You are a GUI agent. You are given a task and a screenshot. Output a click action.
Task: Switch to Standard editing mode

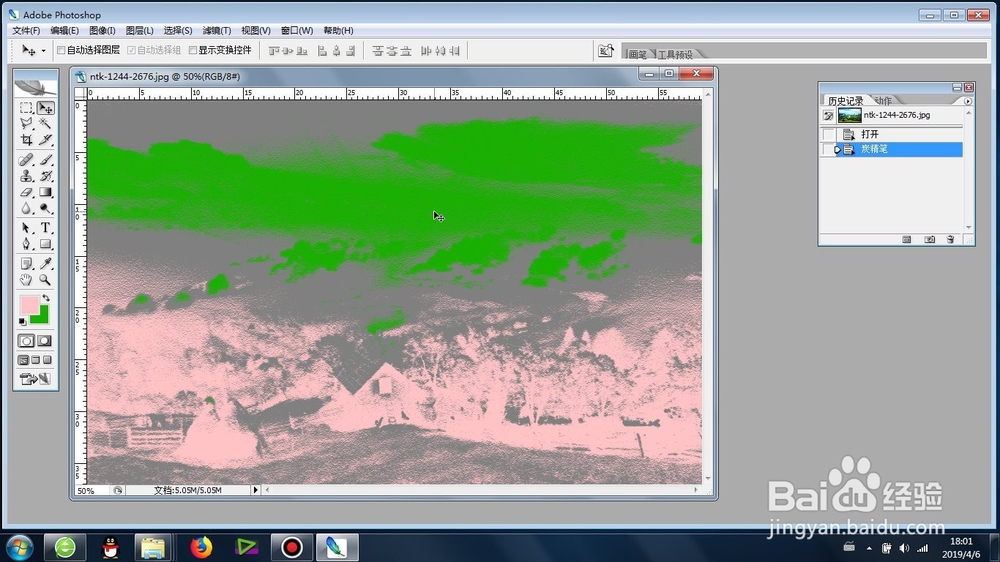[26, 341]
